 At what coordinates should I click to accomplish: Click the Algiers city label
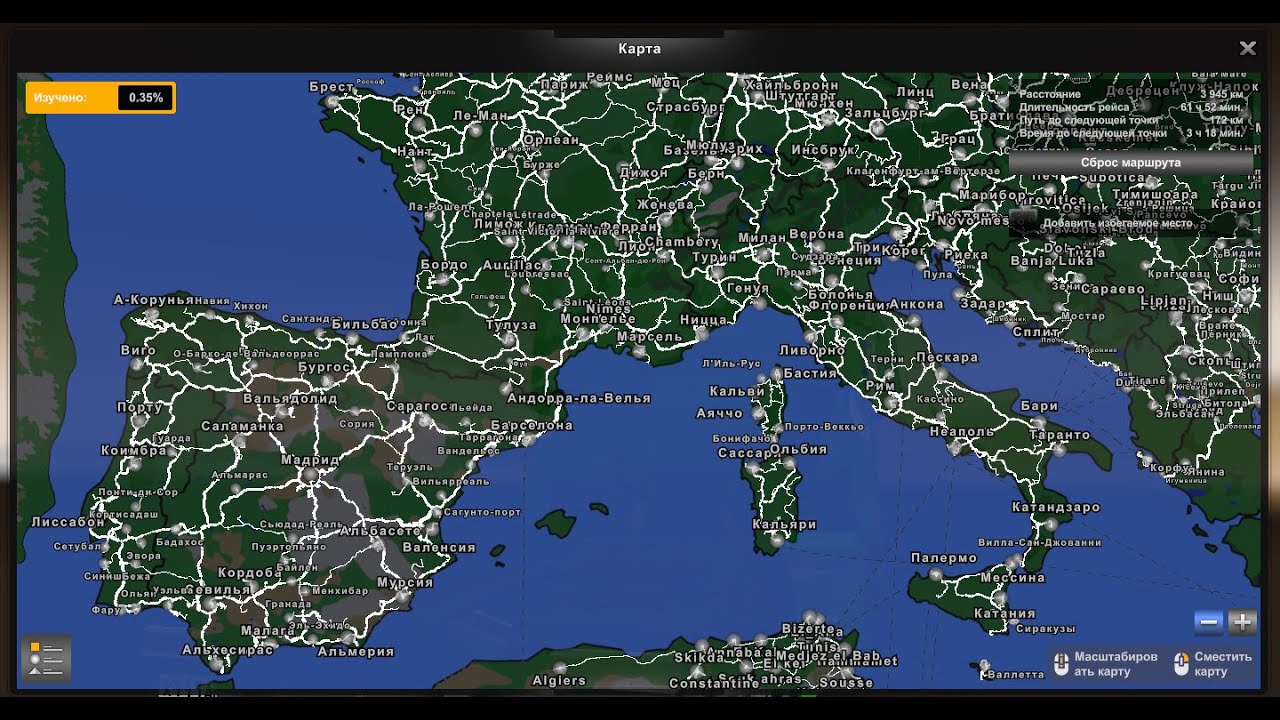559,681
